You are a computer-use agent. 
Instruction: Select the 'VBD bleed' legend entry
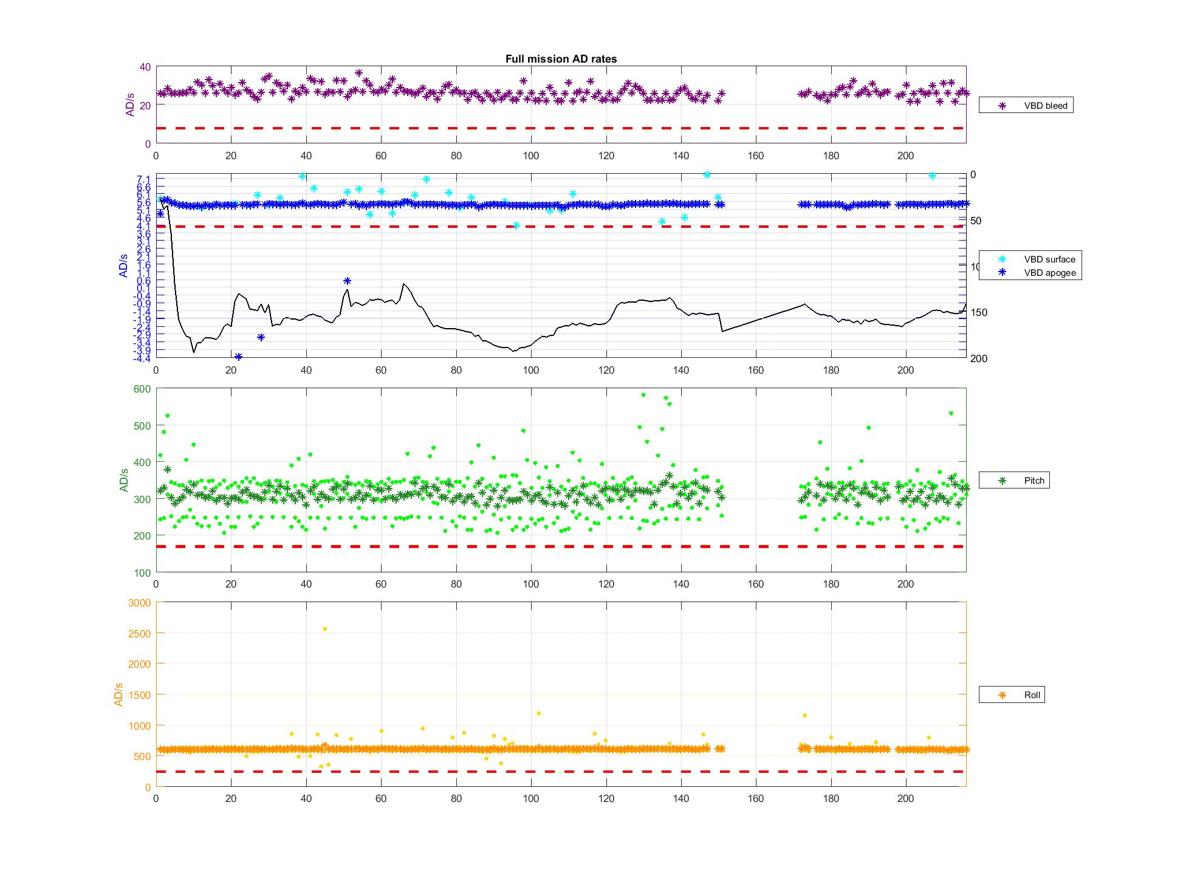1025,105
